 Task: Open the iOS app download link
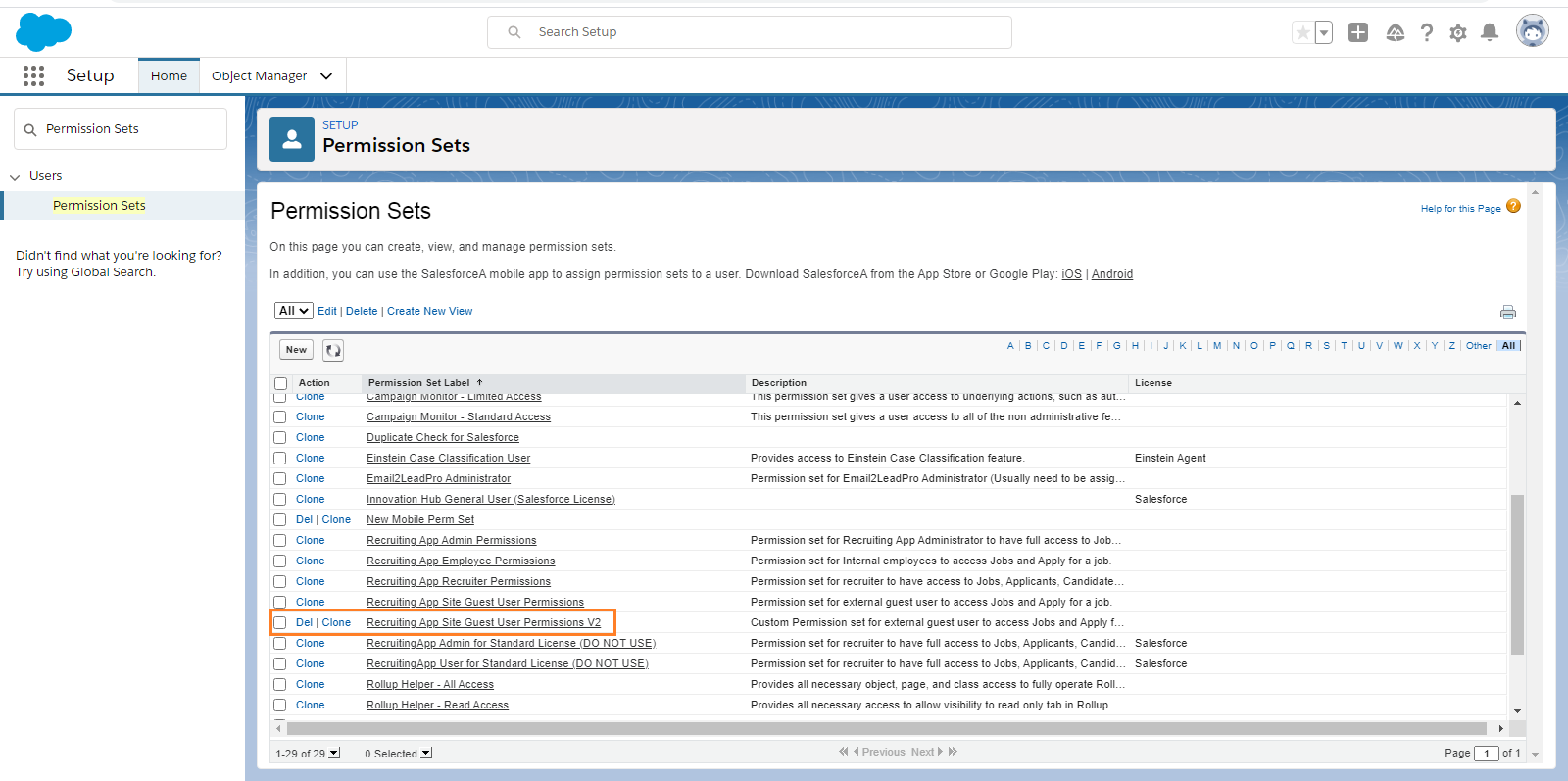click(1072, 274)
